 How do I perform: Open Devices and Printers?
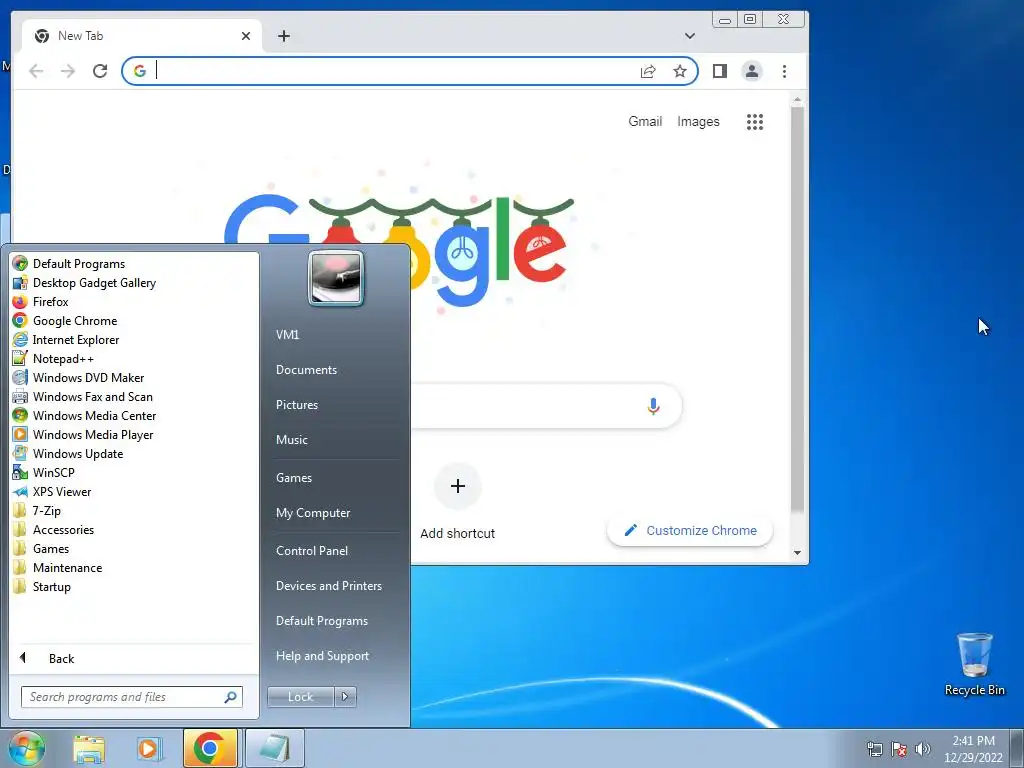click(x=328, y=586)
